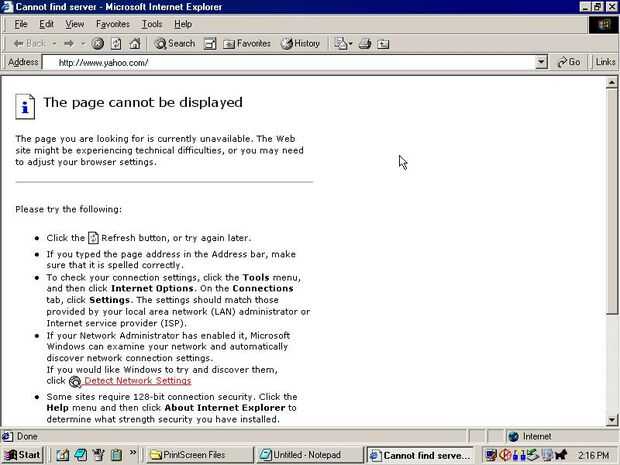Click the toolbar icon right of Print
620x465 pixels.
pyautogui.click(x=383, y=43)
